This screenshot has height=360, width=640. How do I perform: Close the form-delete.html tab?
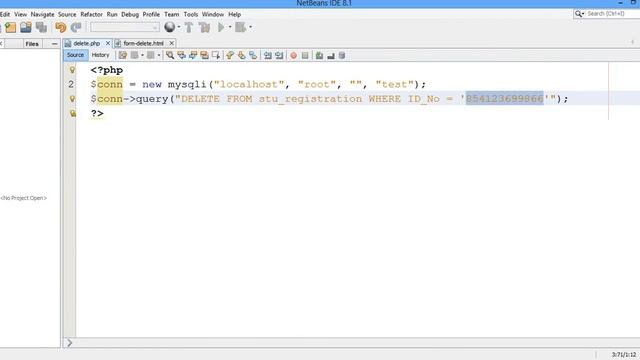pos(171,43)
